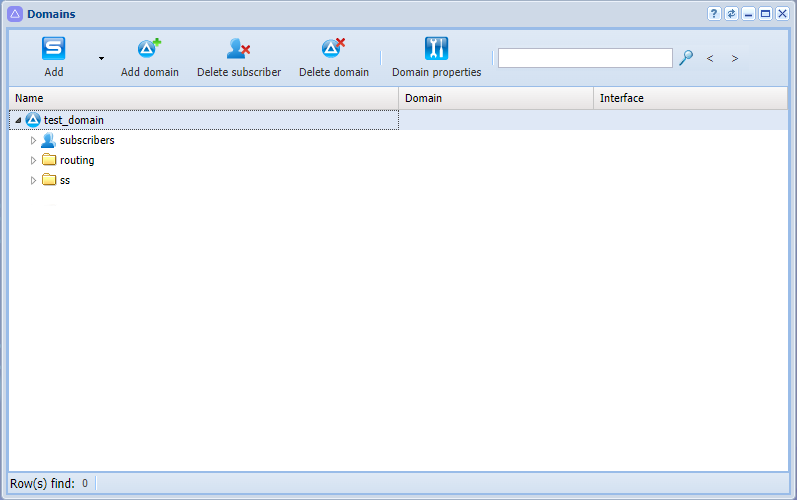This screenshot has height=500, width=797.
Task: Expand the subscribers node
Action: (33, 140)
